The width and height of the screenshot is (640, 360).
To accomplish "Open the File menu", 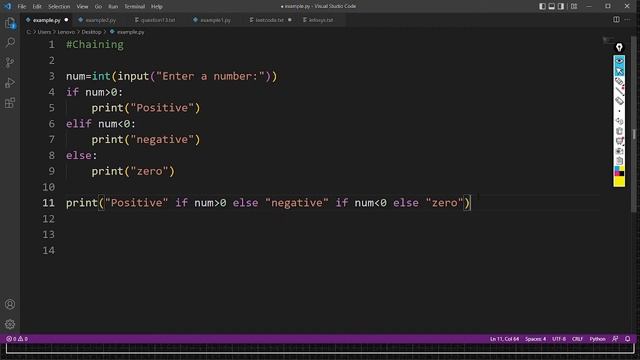I will [22, 7].
